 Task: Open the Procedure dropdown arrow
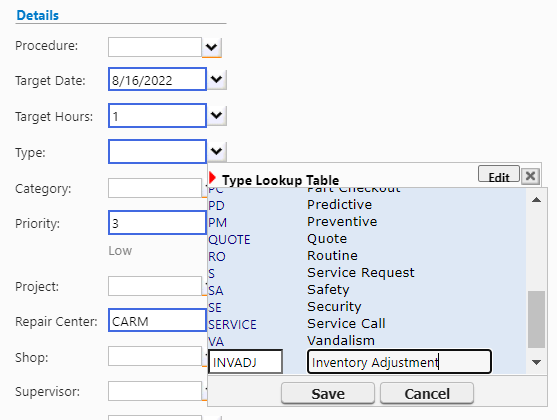coord(212,47)
